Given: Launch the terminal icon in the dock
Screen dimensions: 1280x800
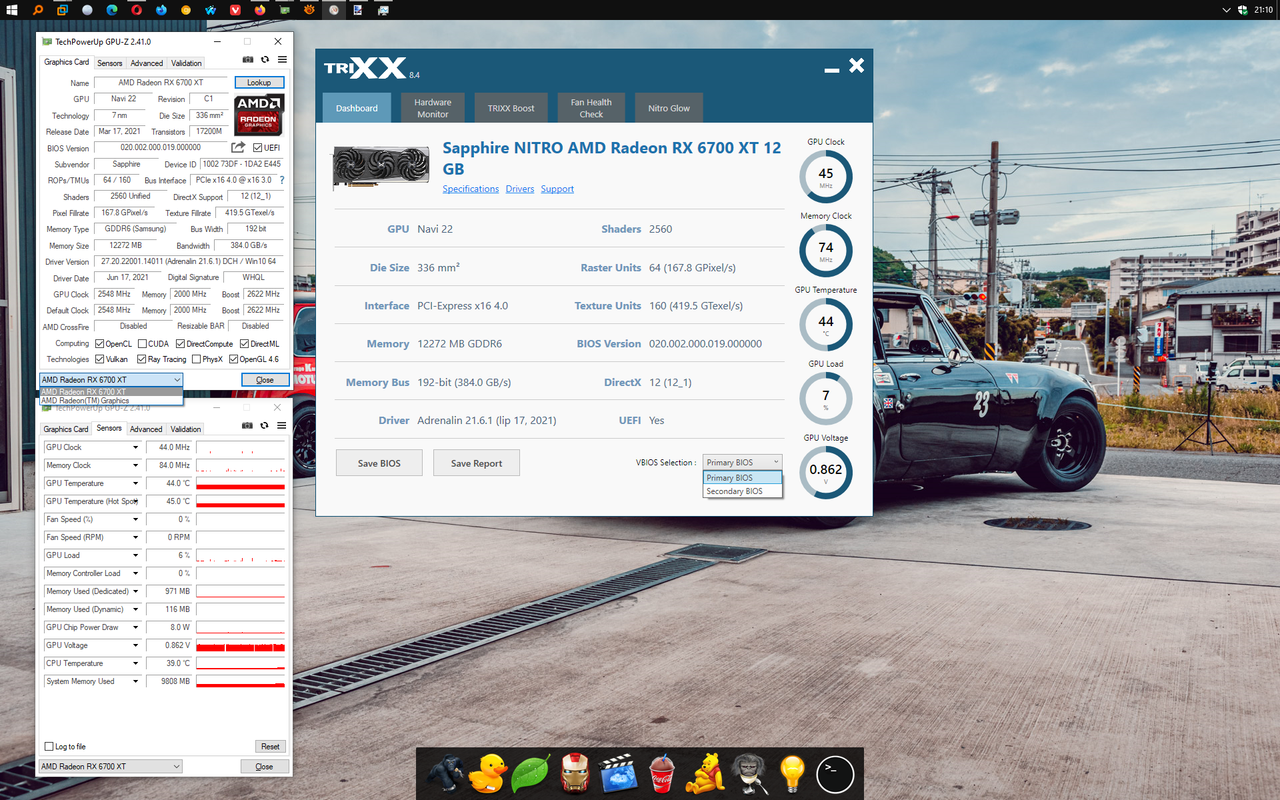Looking at the screenshot, I should 834,773.
